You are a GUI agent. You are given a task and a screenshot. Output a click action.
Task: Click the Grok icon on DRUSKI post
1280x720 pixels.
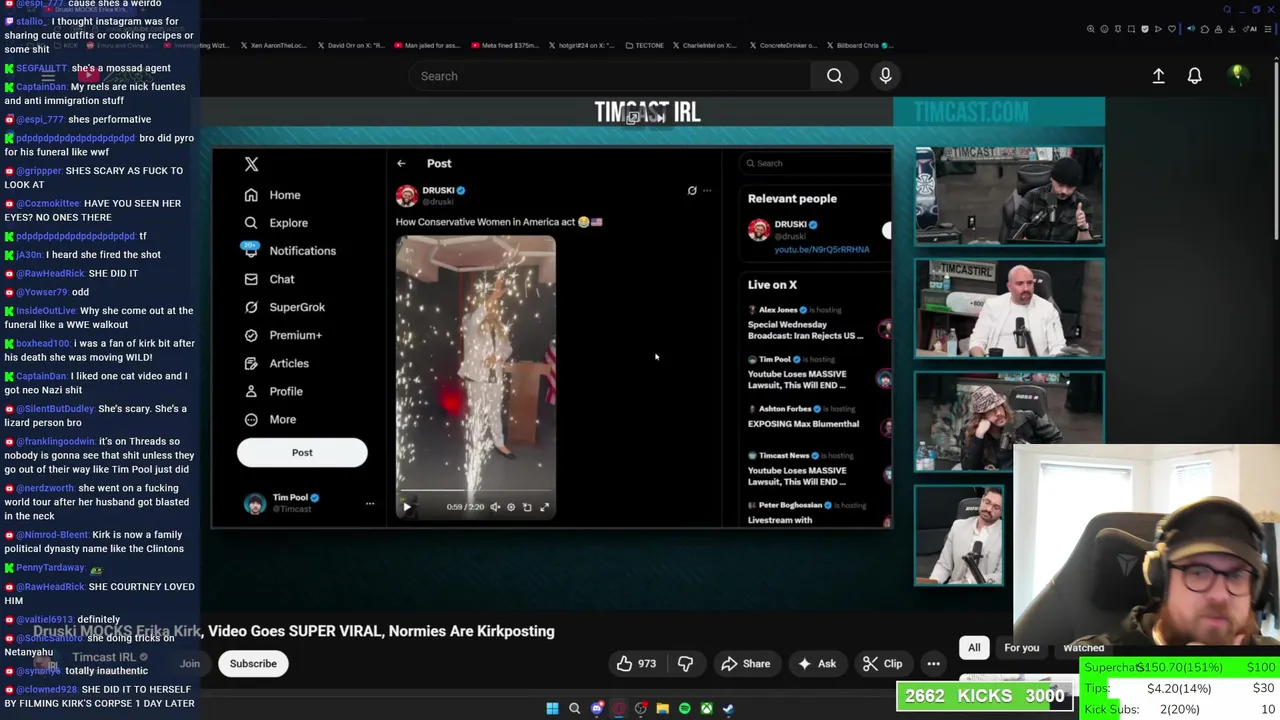click(691, 190)
